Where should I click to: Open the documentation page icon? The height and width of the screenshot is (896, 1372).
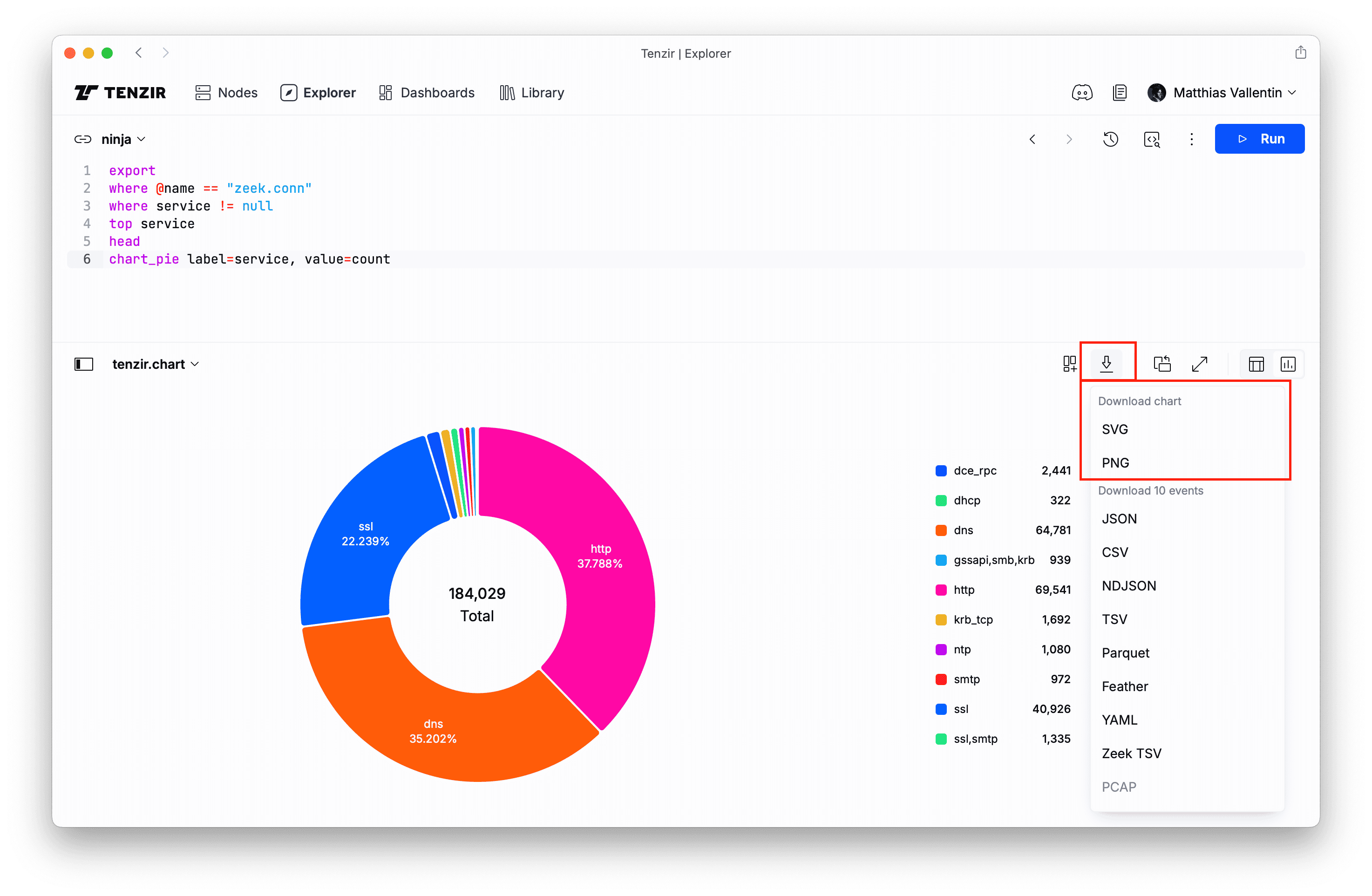click(x=1120, y=93)
